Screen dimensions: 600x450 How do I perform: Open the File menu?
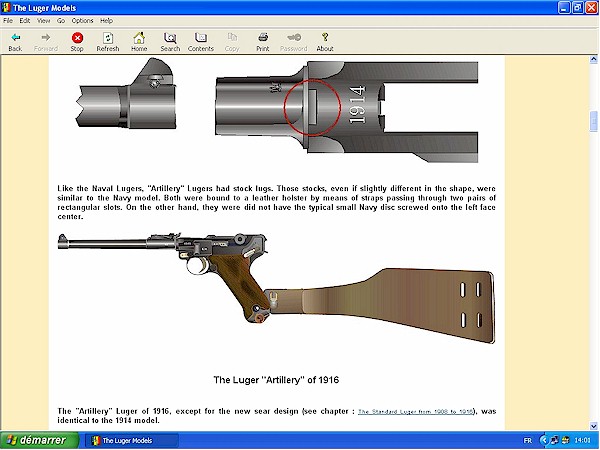(x=8, y=21)
